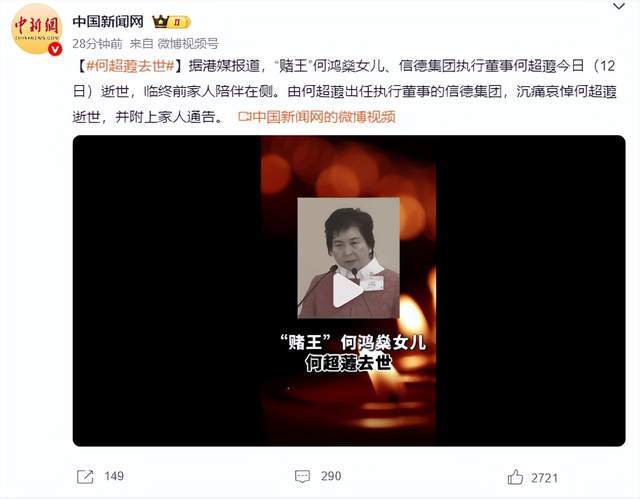
Task: Open the 中国新闻网 profile avatar
Action: 37,28
